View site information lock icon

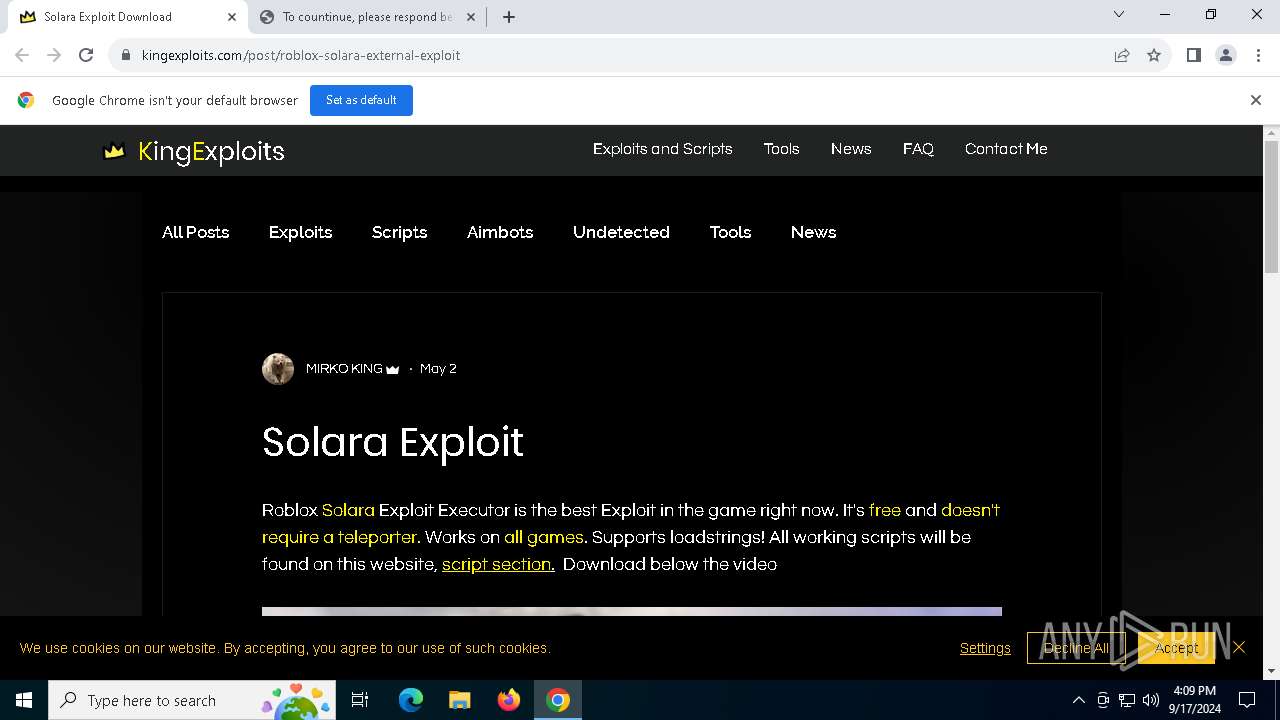tap(125, 55)
